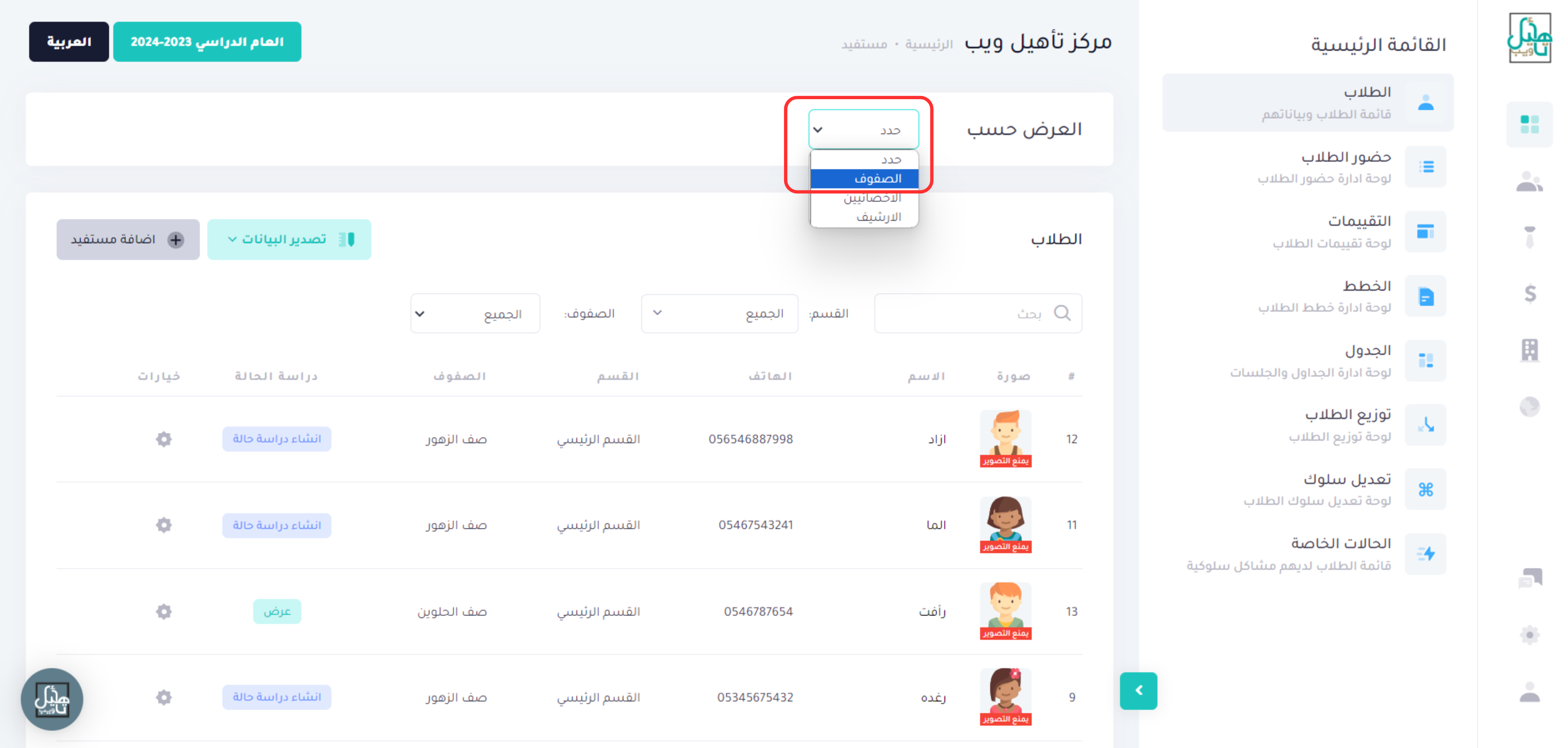Open التقييمات menu item

coord(1308,231)
